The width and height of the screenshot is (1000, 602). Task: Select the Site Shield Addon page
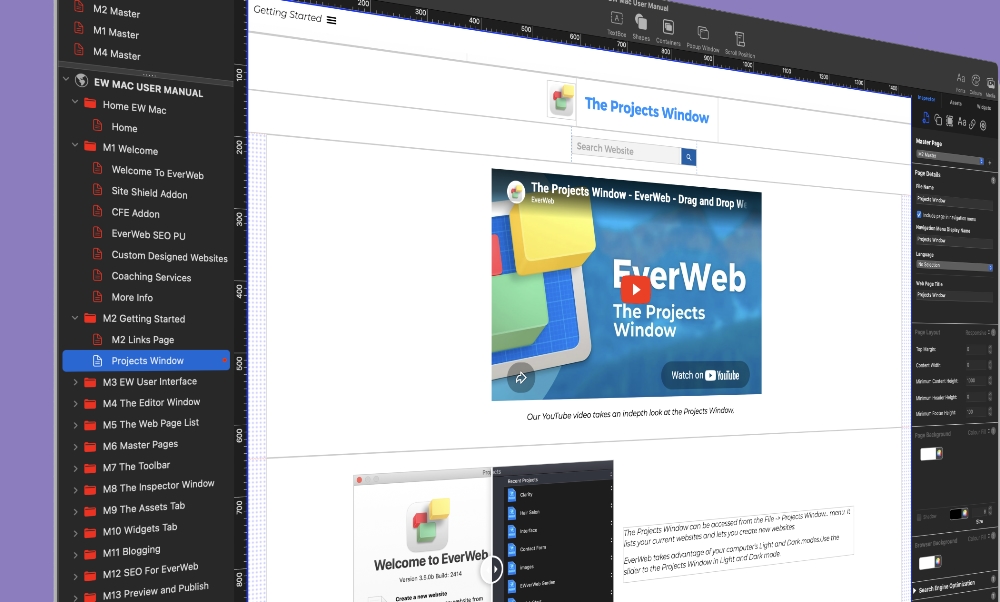pos(149,192)
